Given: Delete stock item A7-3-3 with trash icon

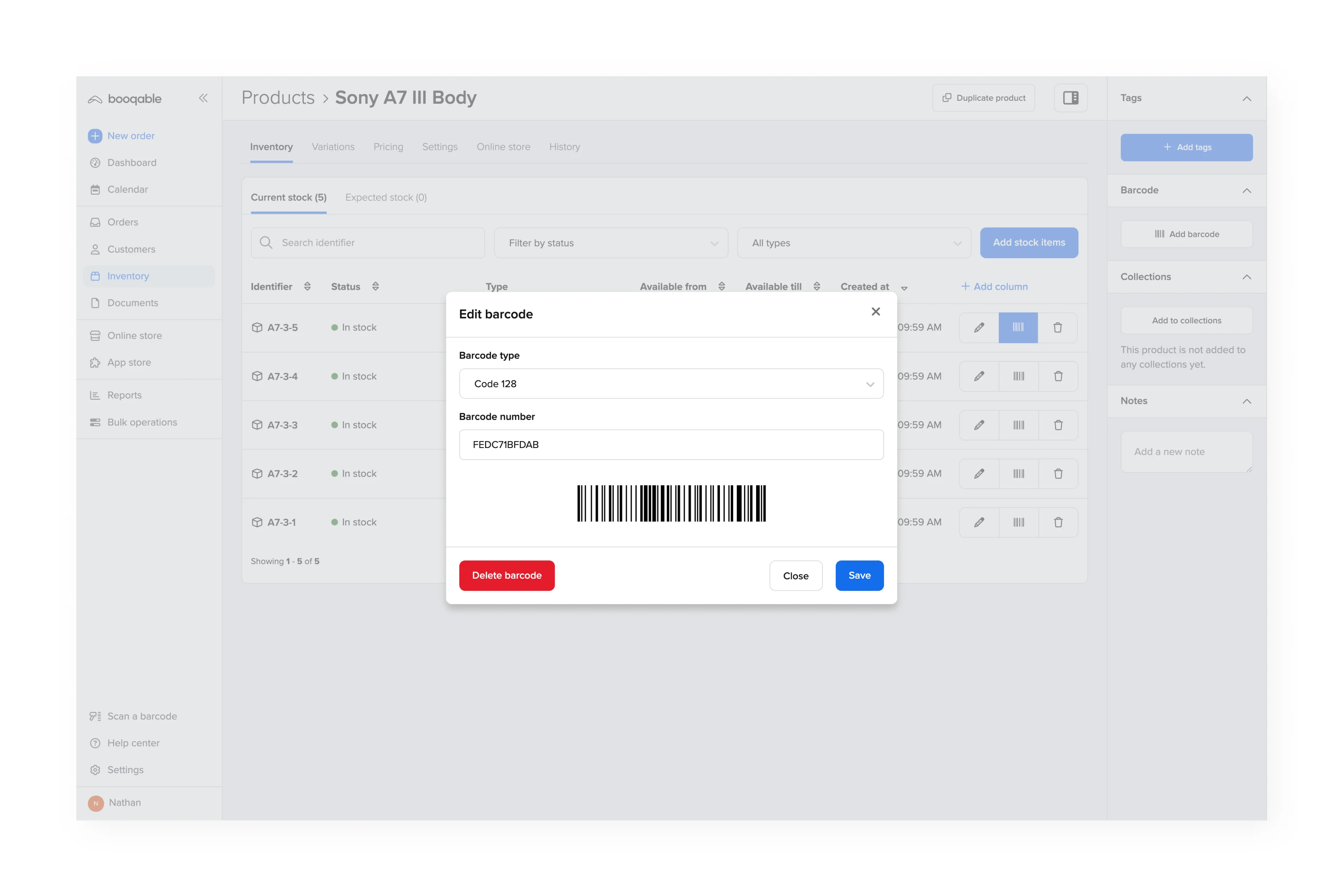Looking at the screenshot, I should click(x=1058, y=425).
